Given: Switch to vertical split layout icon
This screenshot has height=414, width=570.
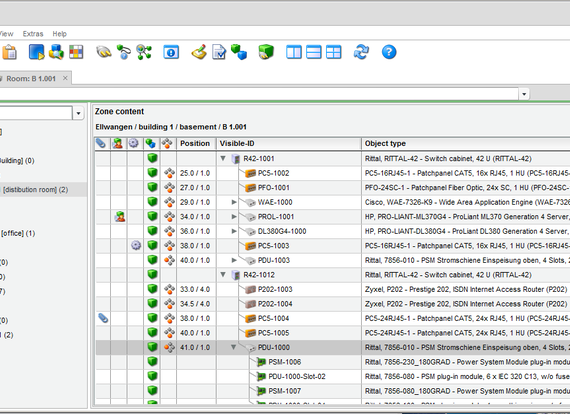Looking at the screenshot, I should point(294,52).
